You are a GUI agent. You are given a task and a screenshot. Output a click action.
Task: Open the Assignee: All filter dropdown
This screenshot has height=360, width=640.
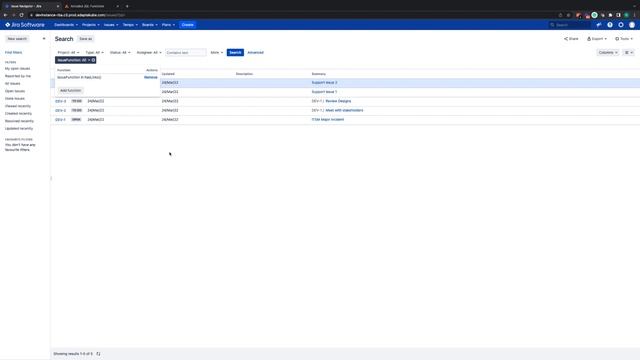click(x=149, y=53)
